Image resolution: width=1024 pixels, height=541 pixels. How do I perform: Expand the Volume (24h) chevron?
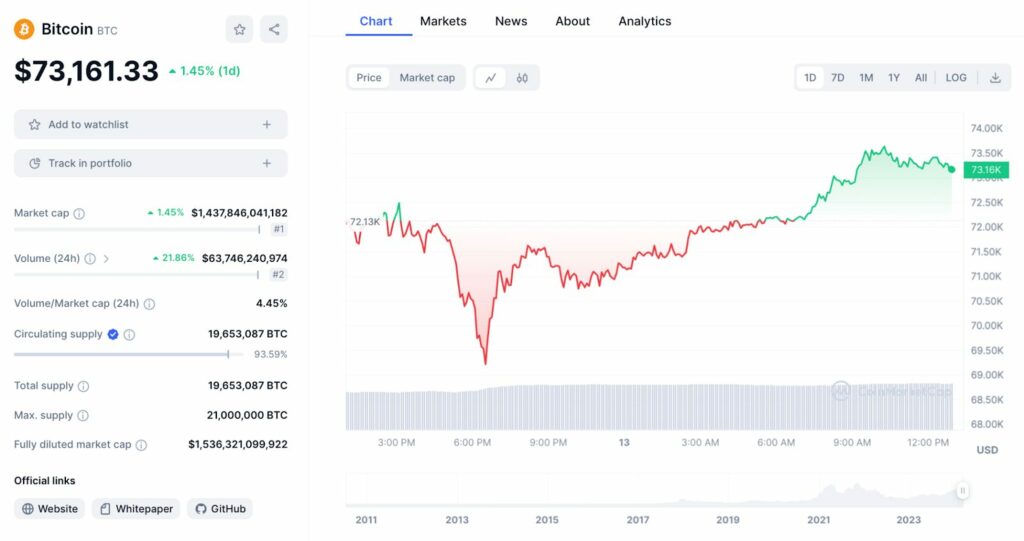click(x=106, y=259)
